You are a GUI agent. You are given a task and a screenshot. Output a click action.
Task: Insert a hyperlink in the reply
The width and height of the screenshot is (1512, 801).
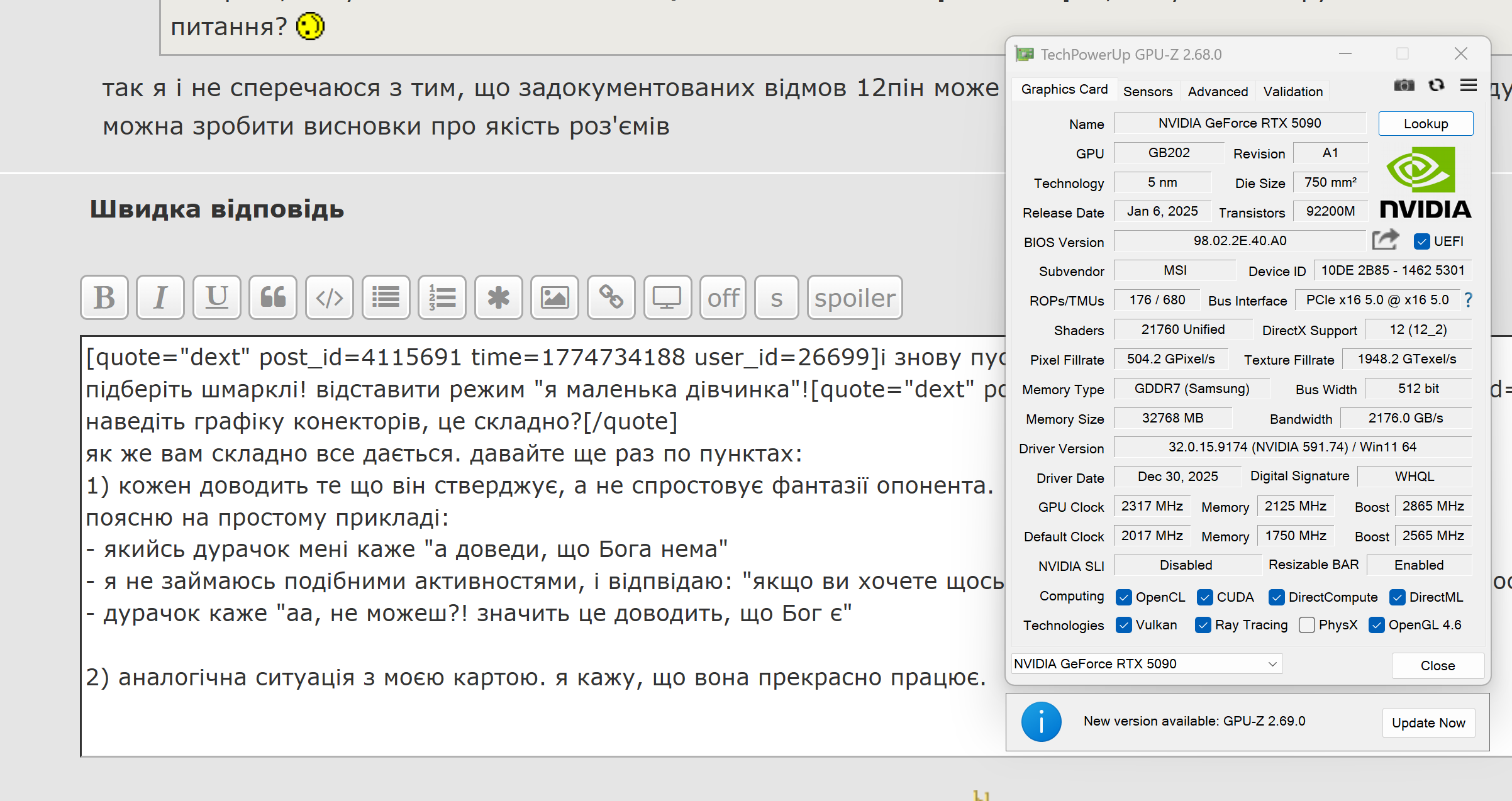pos(611,297)
